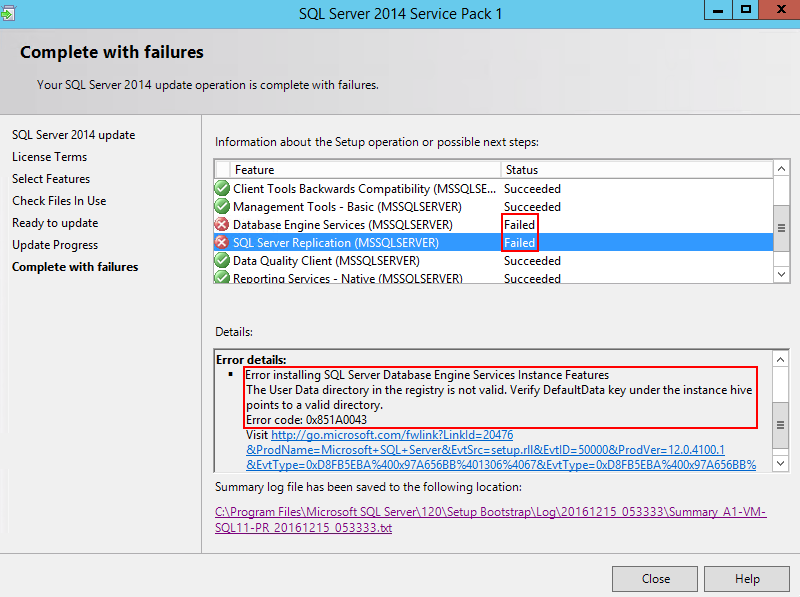
Task: Select 'Ready to update' step in sidebar
Action: [x=55, y=223]
